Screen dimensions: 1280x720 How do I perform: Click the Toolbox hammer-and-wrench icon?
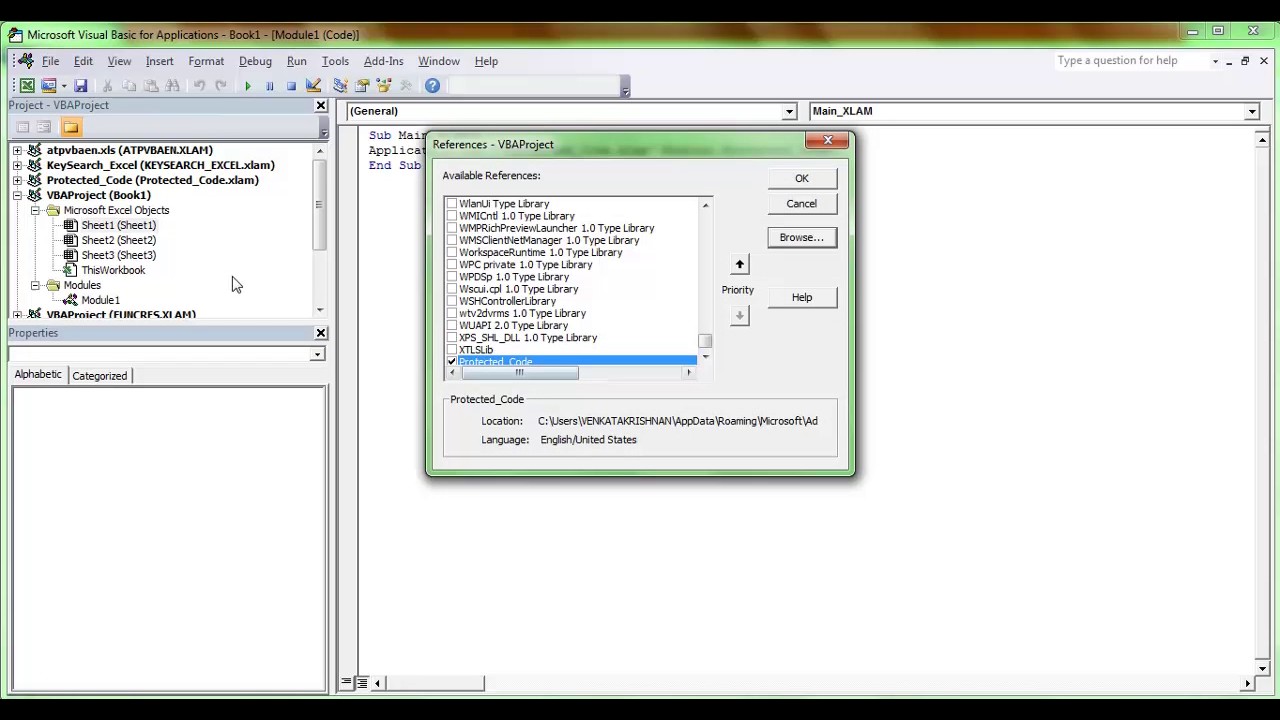tap(405, 86)
